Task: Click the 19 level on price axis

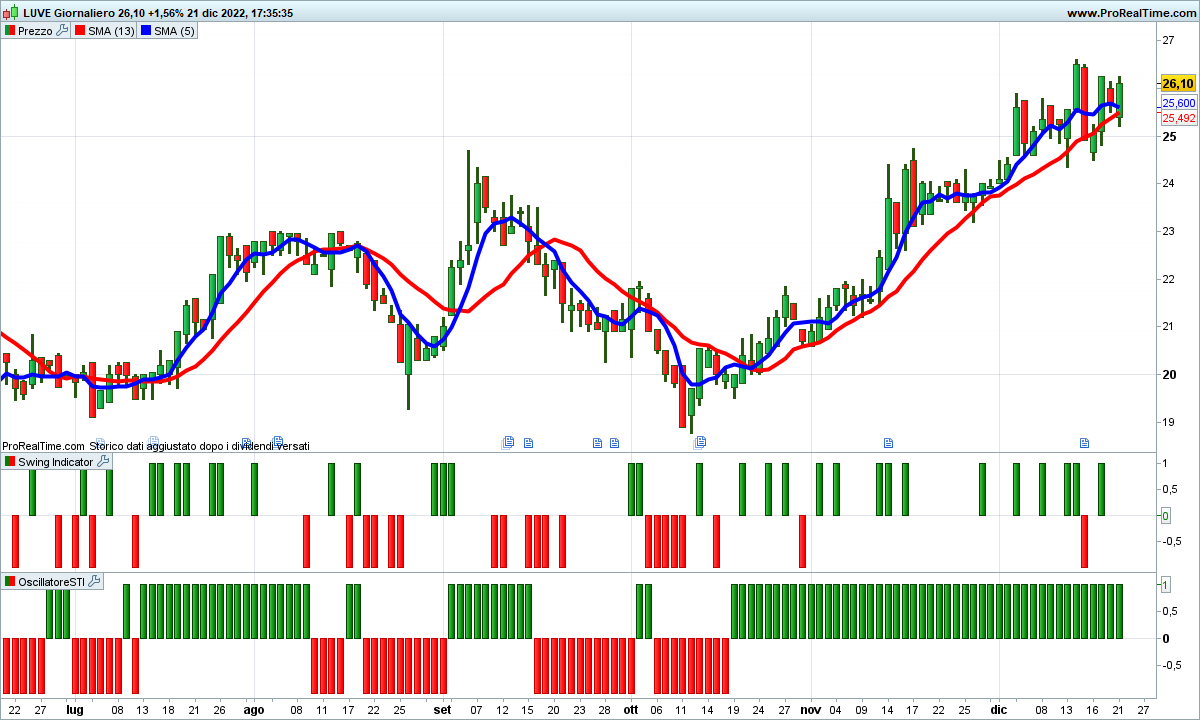Action: click(1168, 422)
